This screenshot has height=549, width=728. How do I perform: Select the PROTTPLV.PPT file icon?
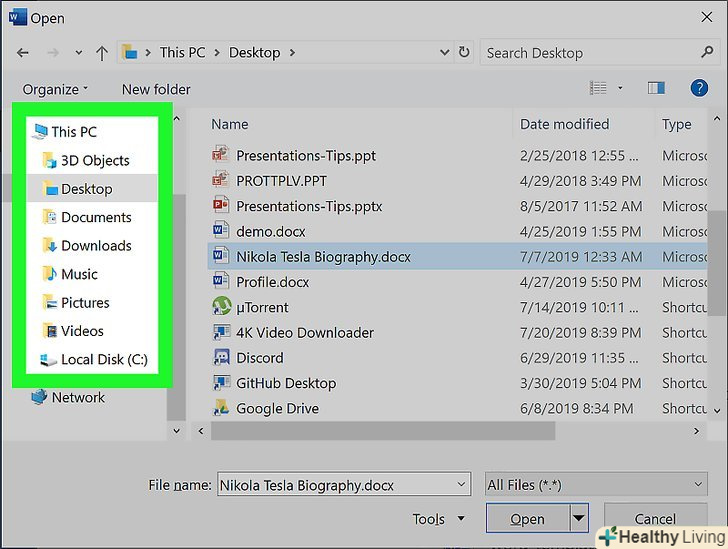[x=221, y=180]
